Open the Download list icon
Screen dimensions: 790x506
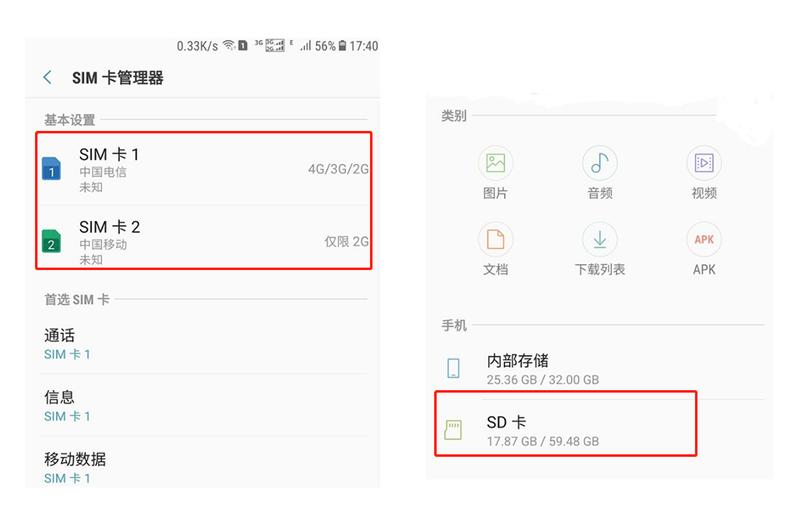(600, 239)
